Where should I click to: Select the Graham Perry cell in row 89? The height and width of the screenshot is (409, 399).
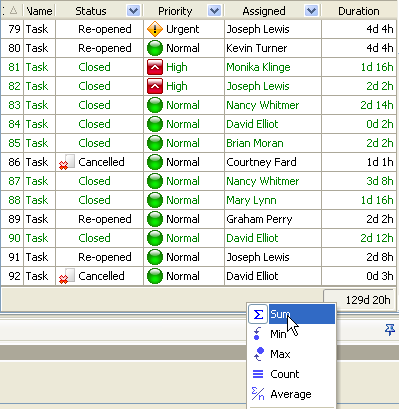[x=273, y=219]
